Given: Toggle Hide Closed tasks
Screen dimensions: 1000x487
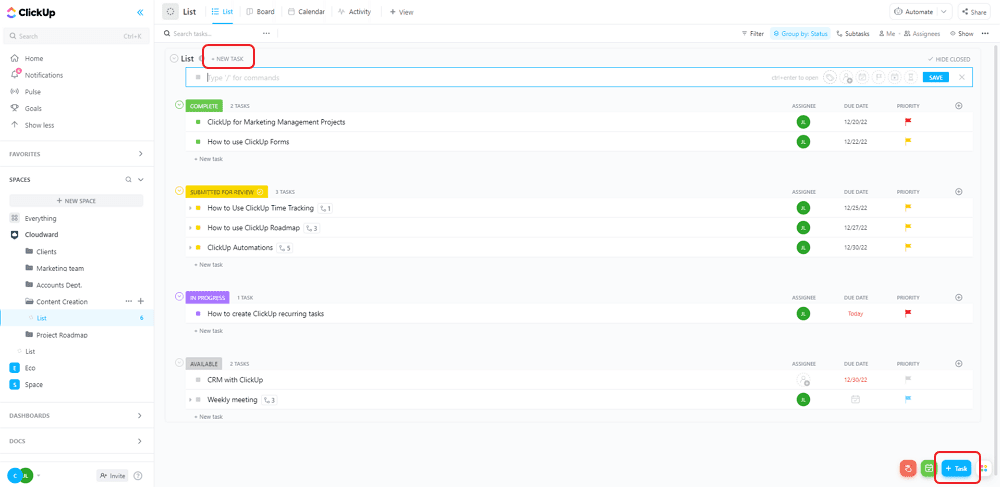Looking at the screenshot, I should tap(949, 59).
